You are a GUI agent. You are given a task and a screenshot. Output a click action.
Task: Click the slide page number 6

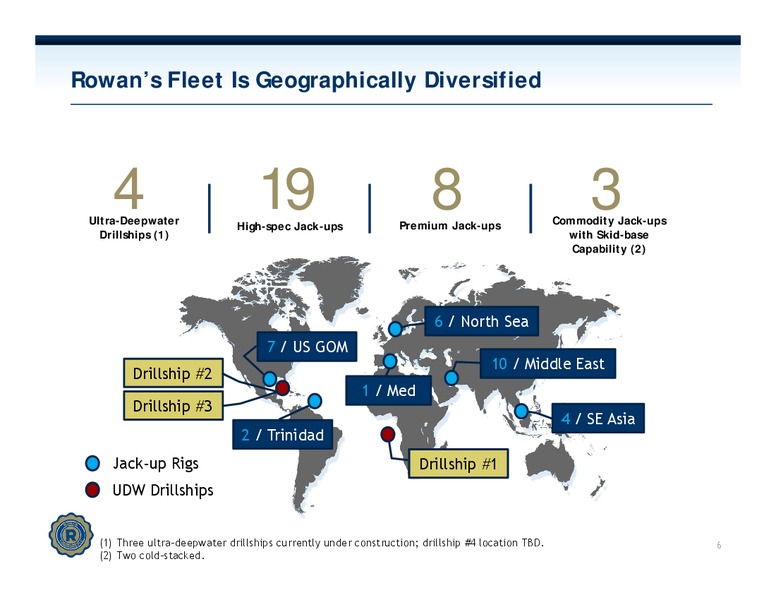tap(719, 545)
